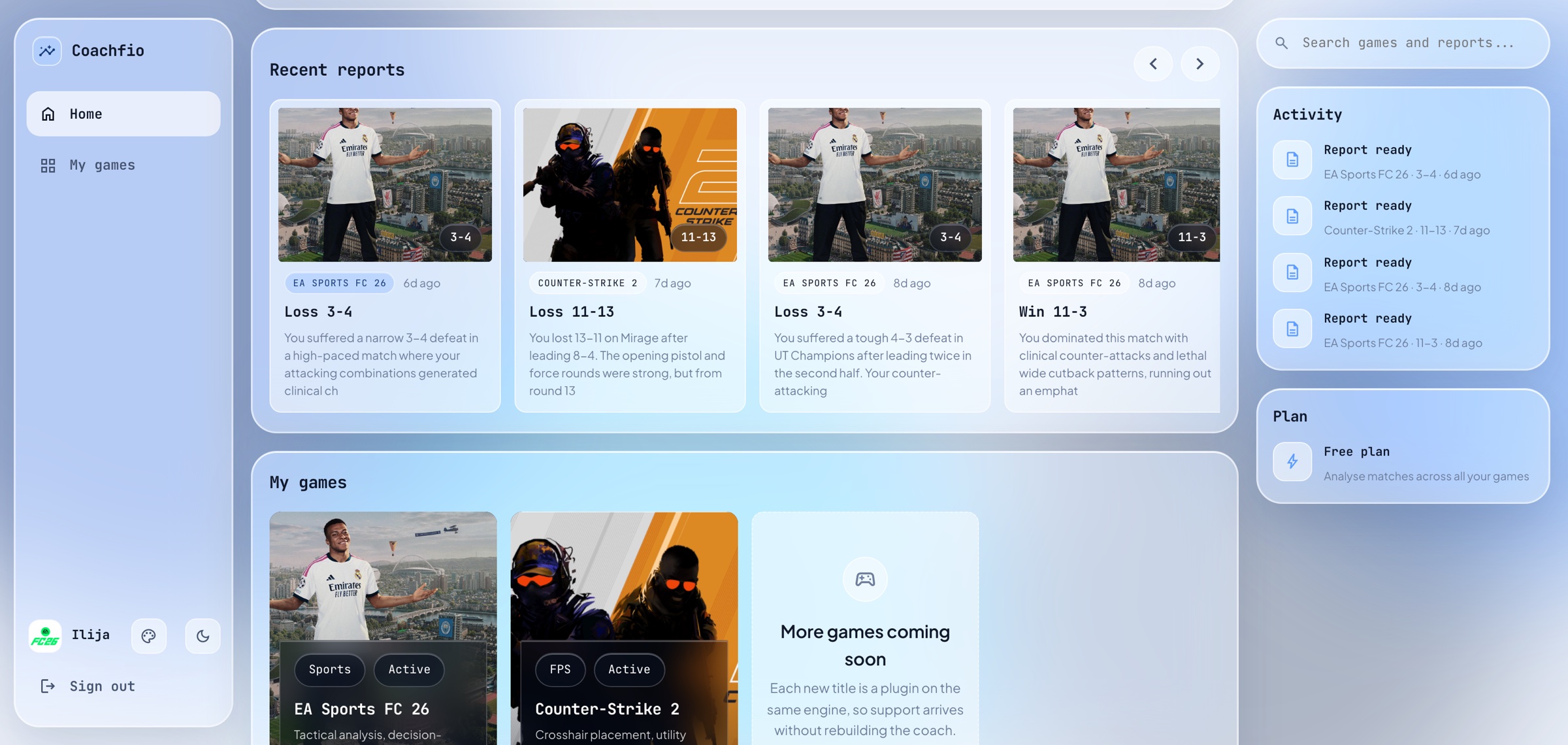Viewport: 1568px width, 745px height.
Task: Click the Ilija profile avatar
Action: (x=45, y=636)
